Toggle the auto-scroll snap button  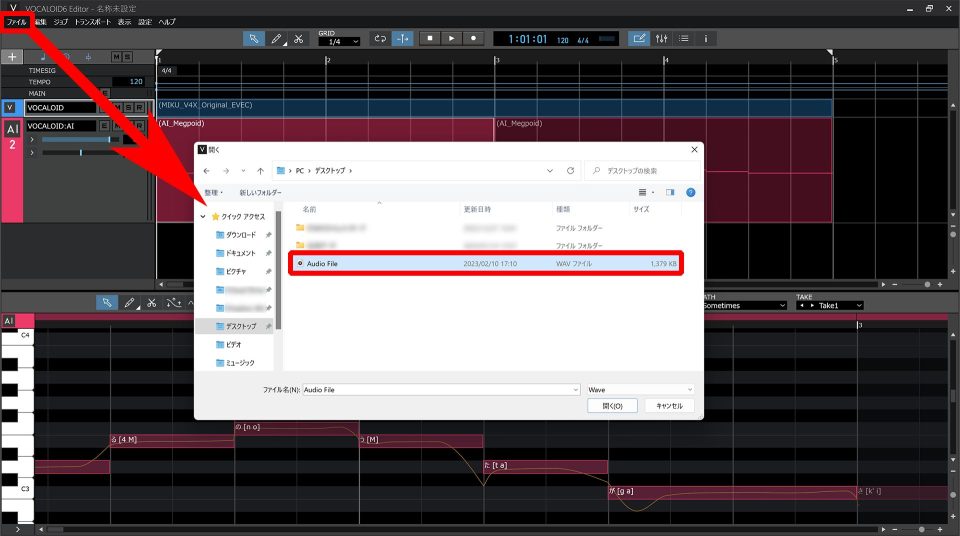pyautogui.click(x=402, y=38)
